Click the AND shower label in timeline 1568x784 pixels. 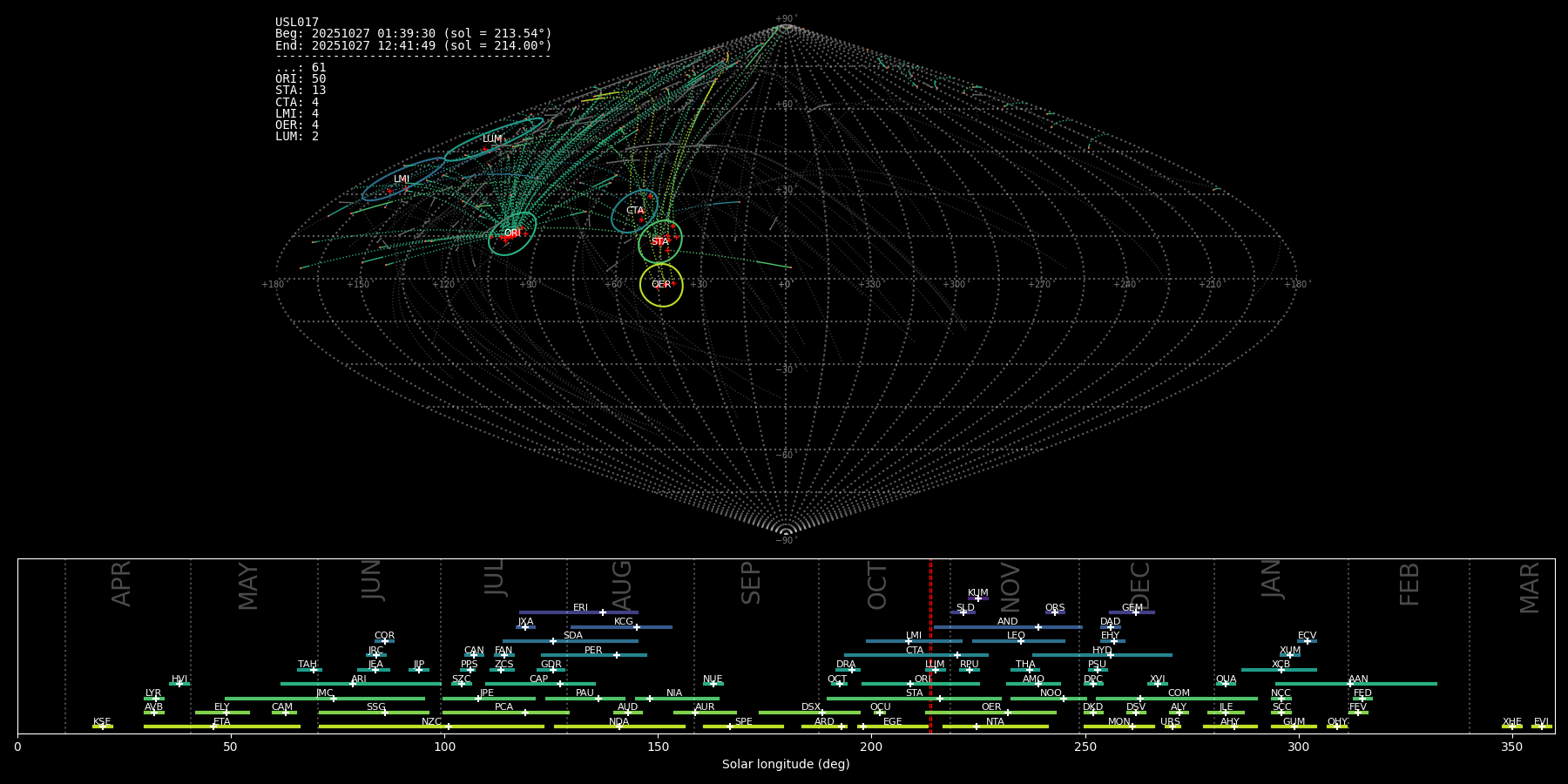point(1008,622)
